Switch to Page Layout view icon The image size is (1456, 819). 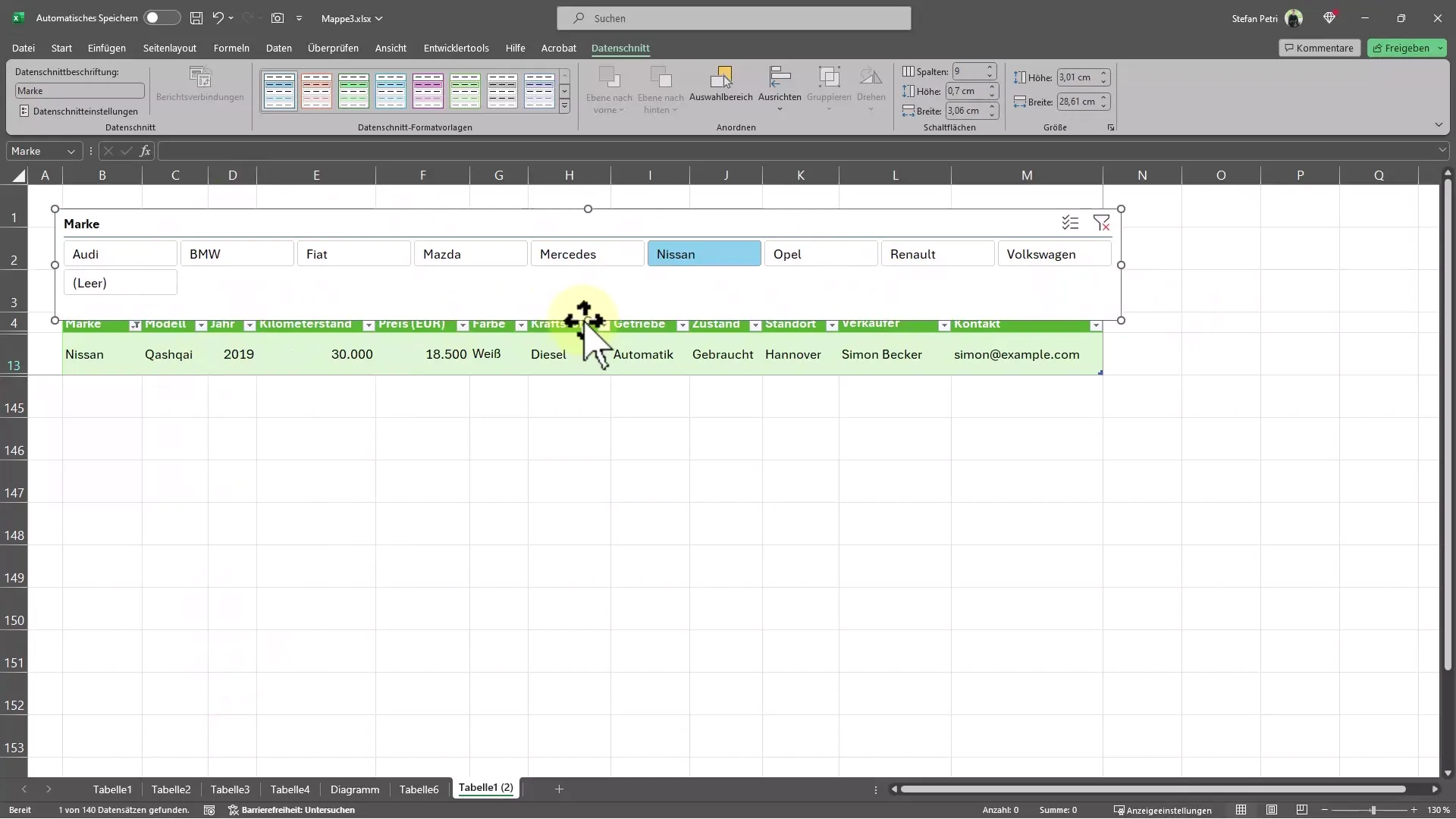coord(1272,810)
